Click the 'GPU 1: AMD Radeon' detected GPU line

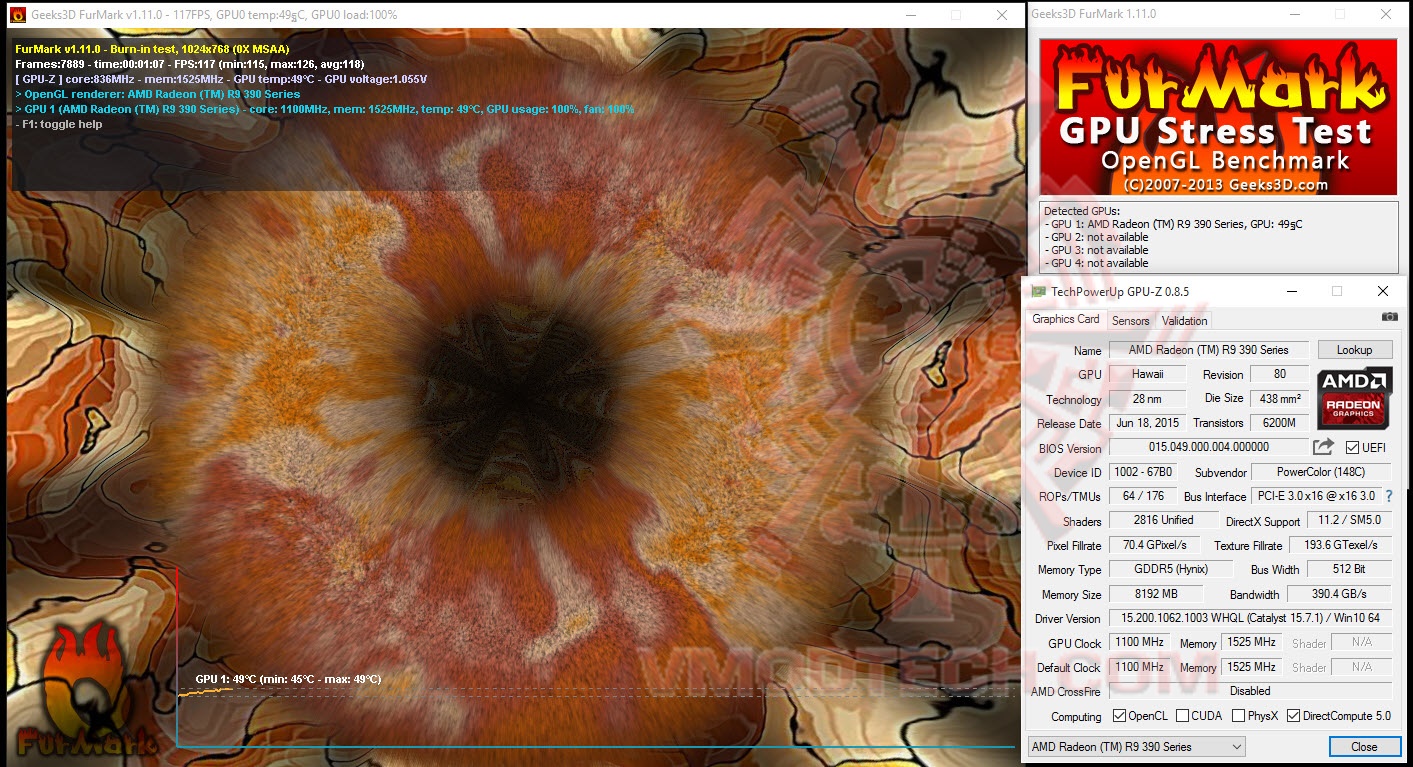1175,224
